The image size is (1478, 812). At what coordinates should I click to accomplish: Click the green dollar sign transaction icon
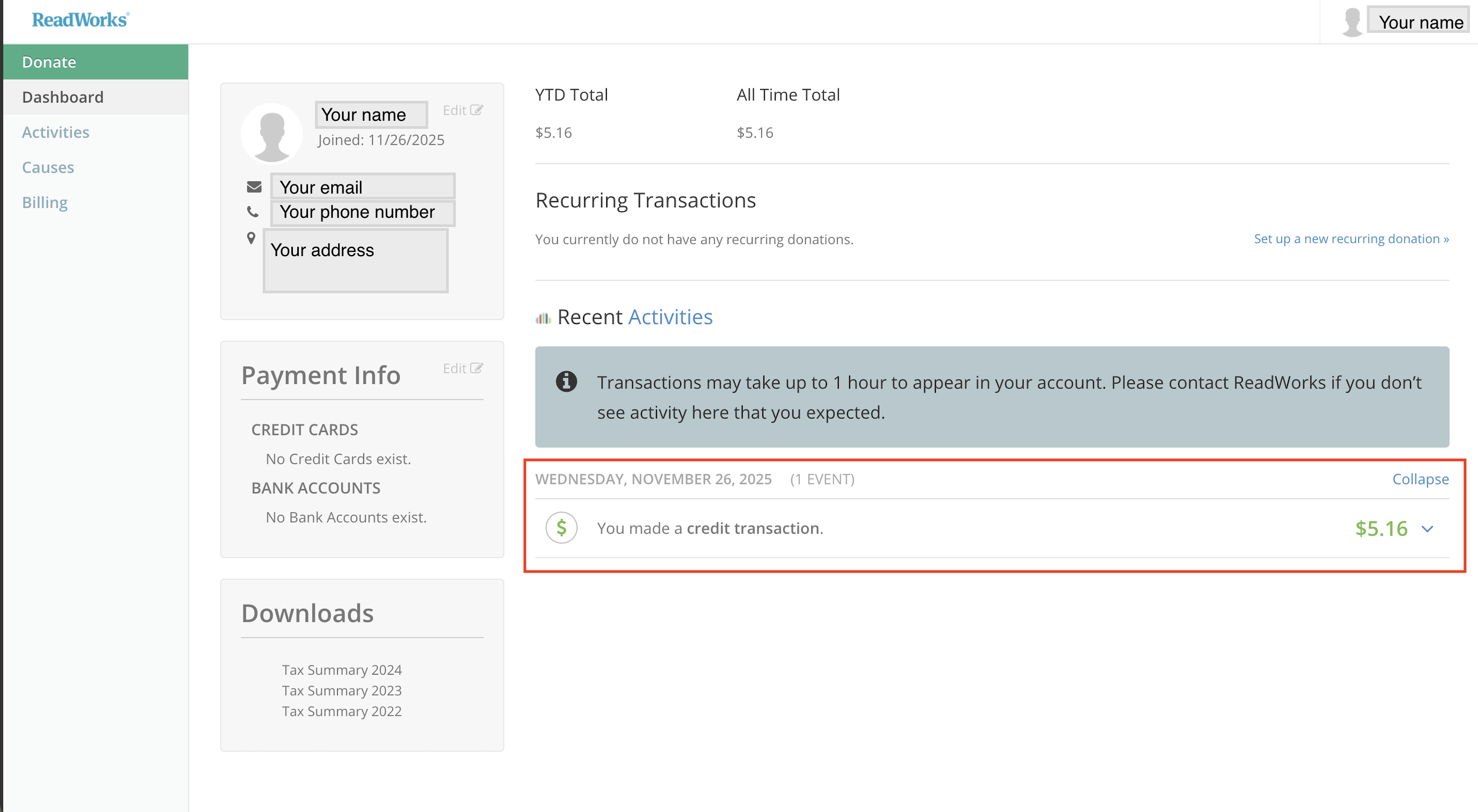(x=560, y=527)
